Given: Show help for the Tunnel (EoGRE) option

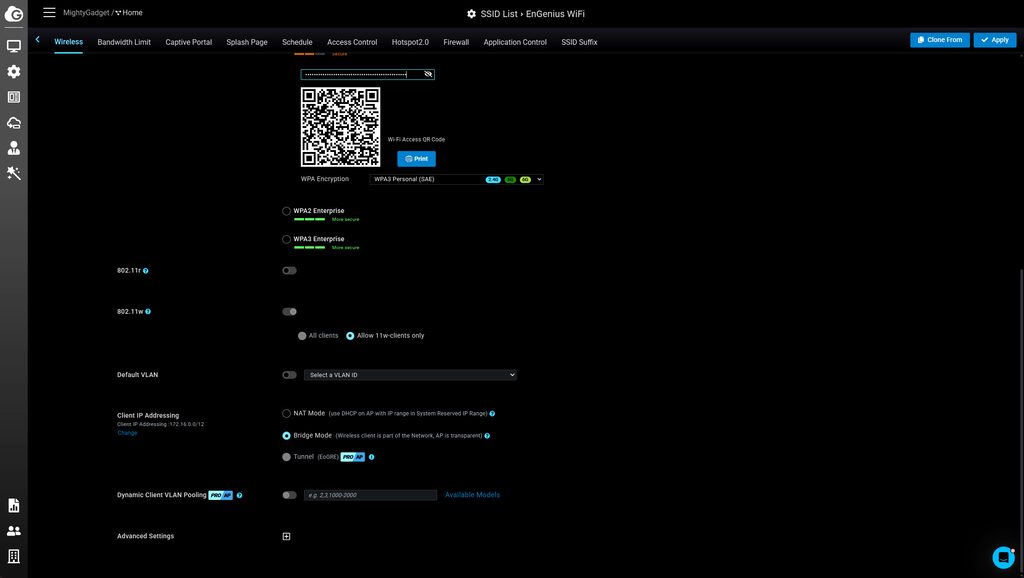Looking at the screenshot, I should pyautogui.click(x=372, y=457).
